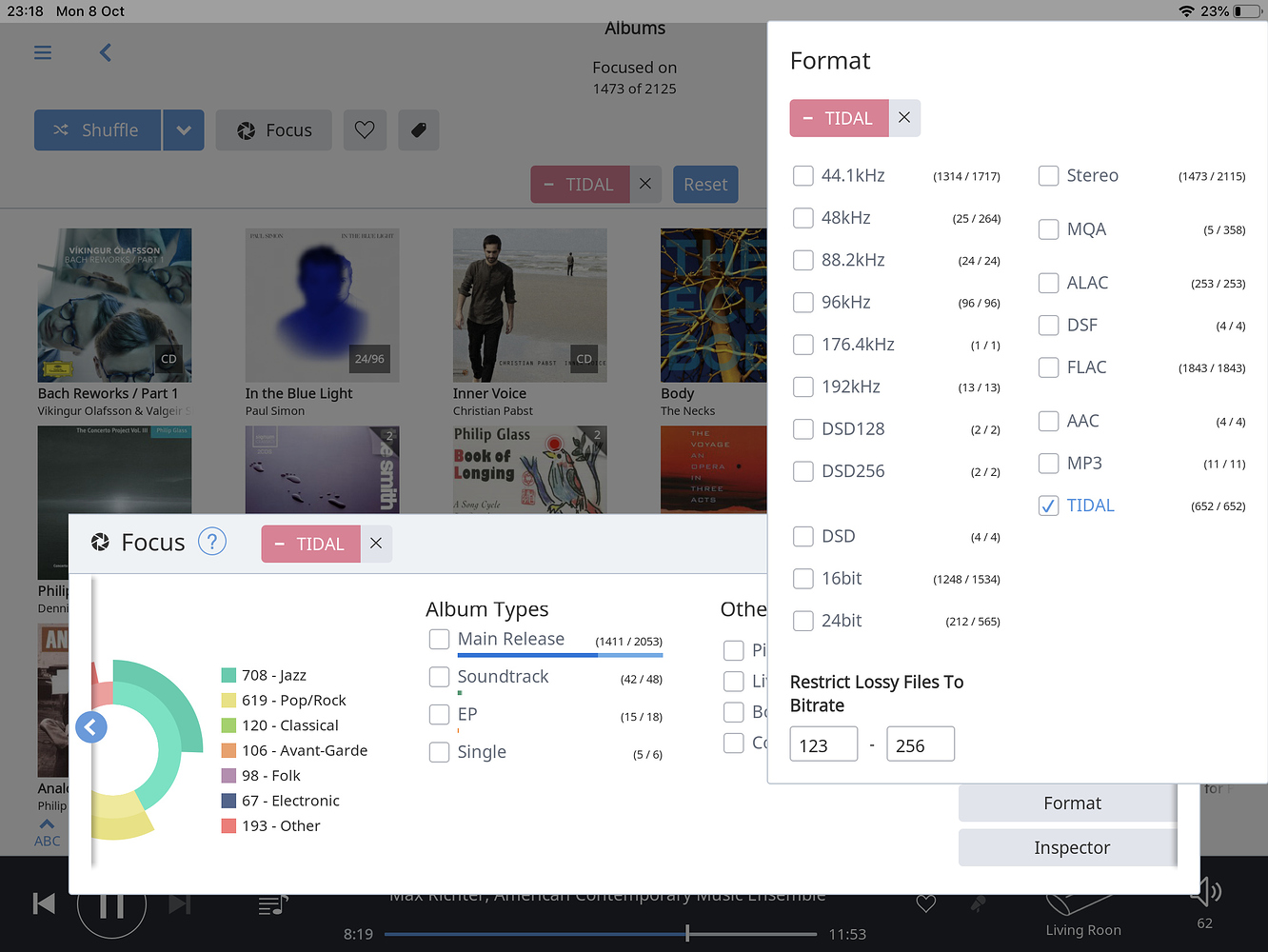This screenshot has width=1268, height=952.
Task: Open In the Blue Light album cover
Action: click(x=322, y=305)
